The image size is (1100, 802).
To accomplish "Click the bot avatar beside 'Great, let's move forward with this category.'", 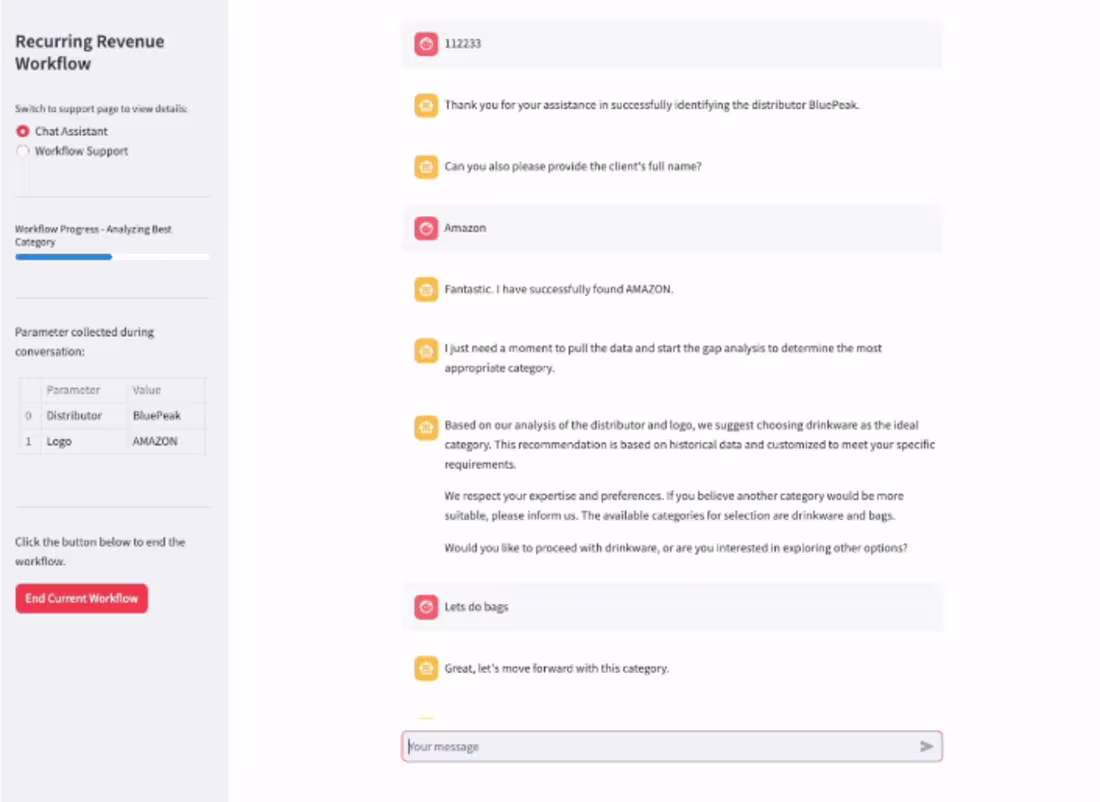I will click(x=425, y=668).
